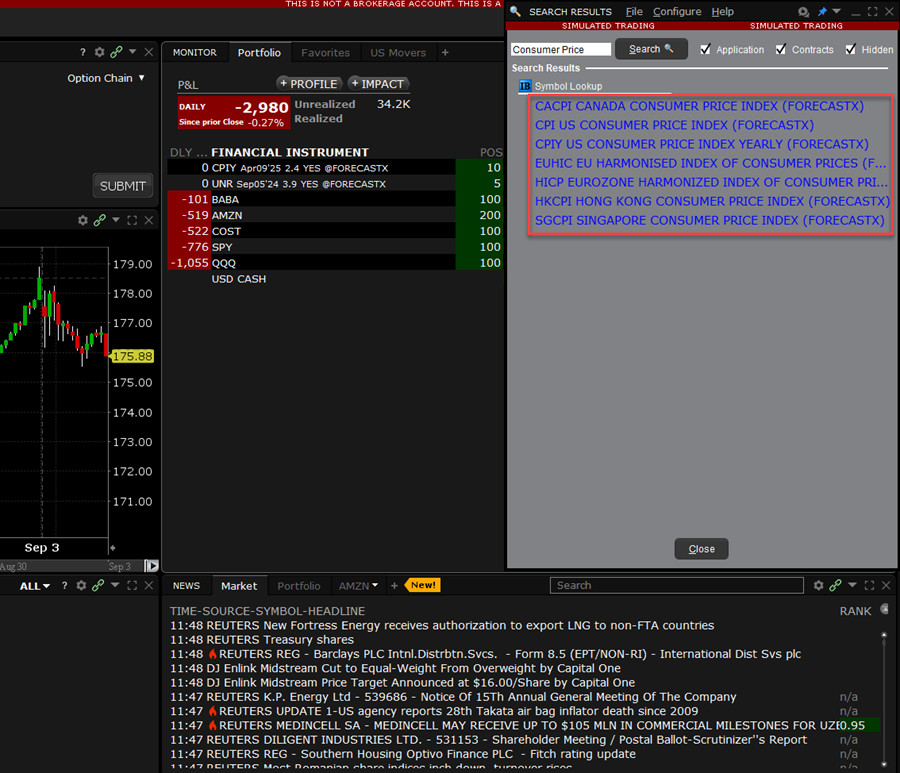
Task: Open settings gear in the Option Chain panel
Action: 99,52
